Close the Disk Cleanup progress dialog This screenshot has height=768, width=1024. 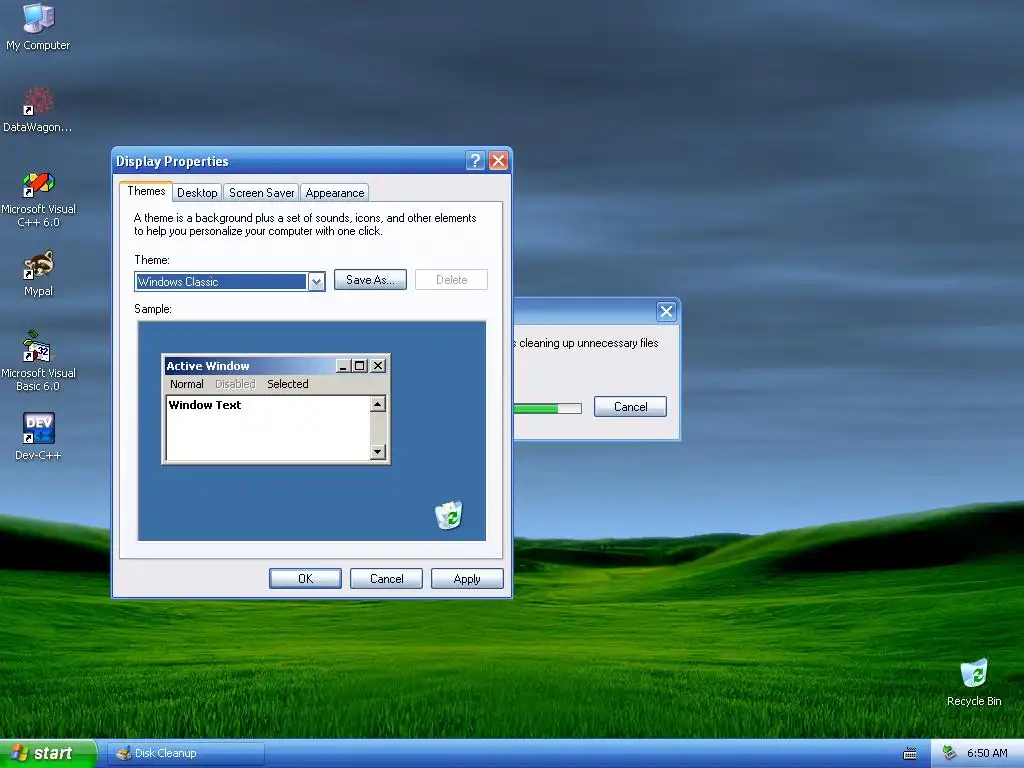[666, 312]
